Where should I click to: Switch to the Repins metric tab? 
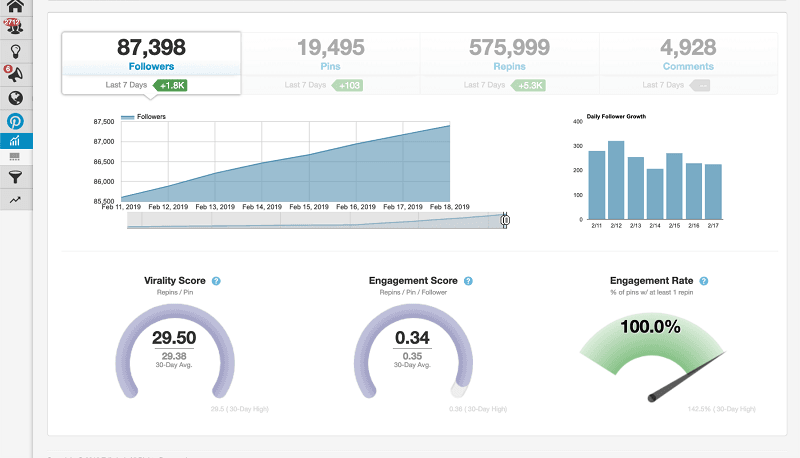tap(509, 54)
